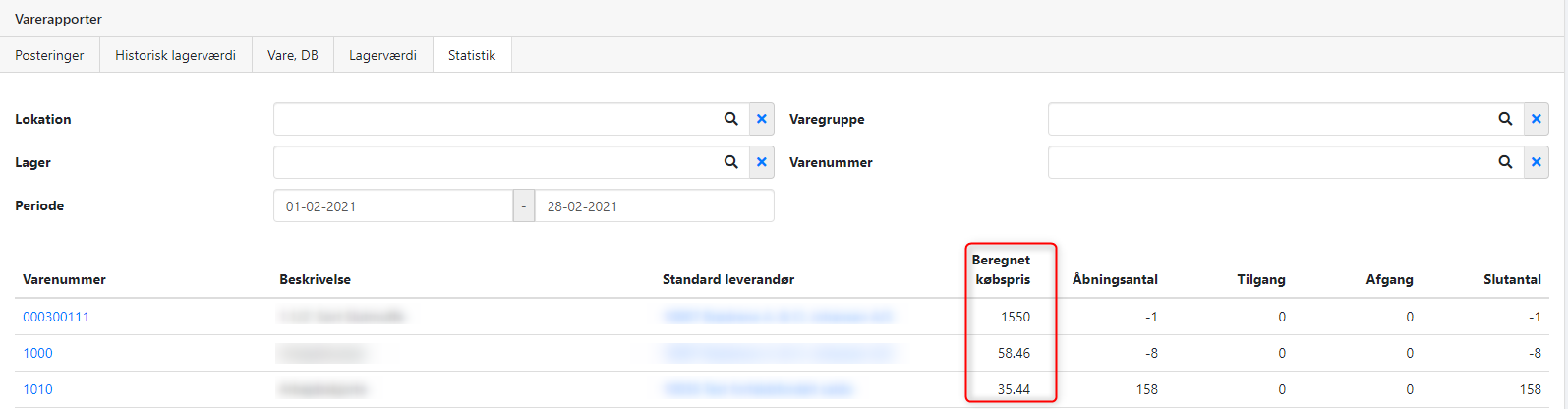Click the search icon in Lager field
Viewport: 1568px width, 409px height.
(x=730, y=162)
